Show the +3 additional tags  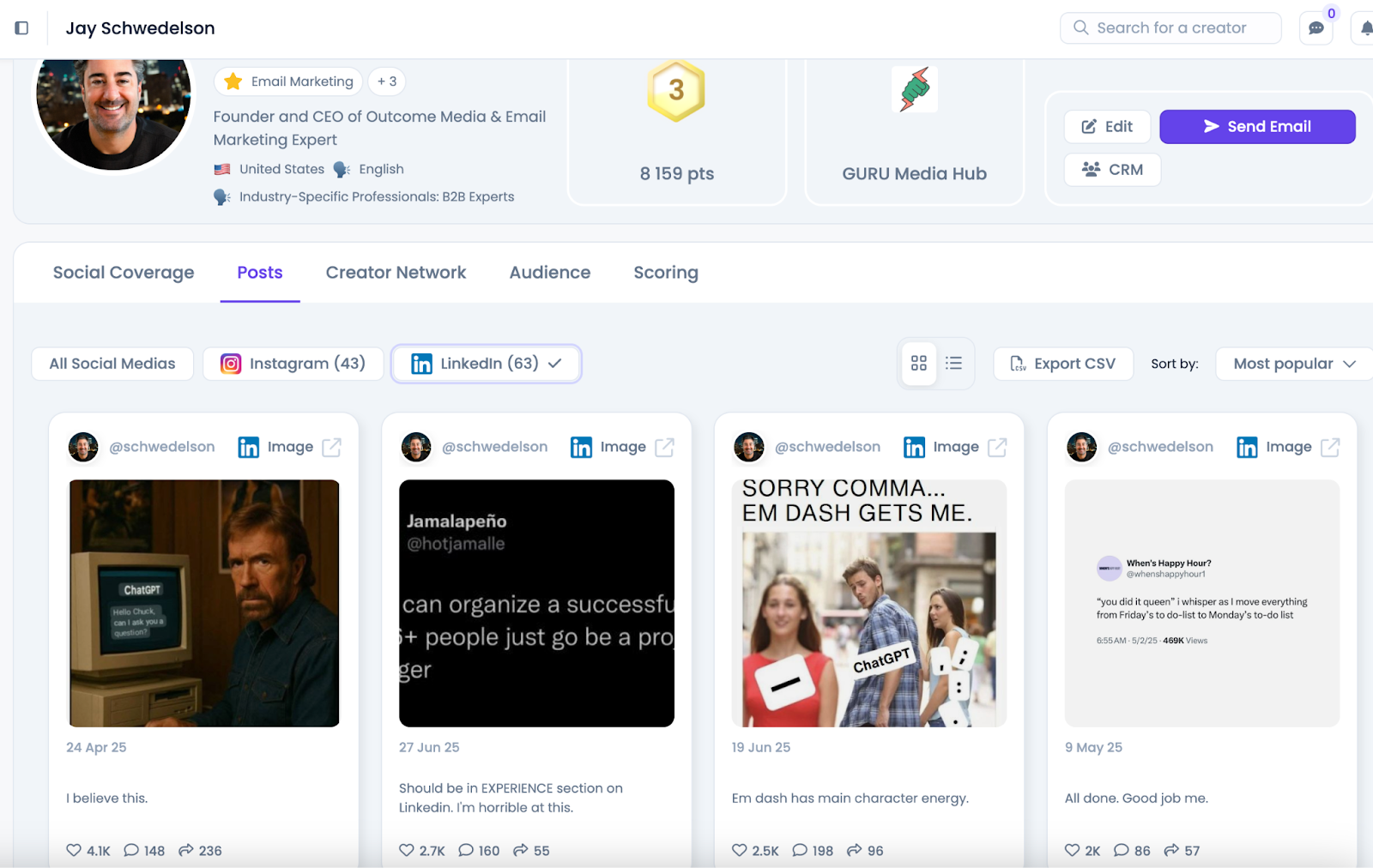tap(387, 81)
